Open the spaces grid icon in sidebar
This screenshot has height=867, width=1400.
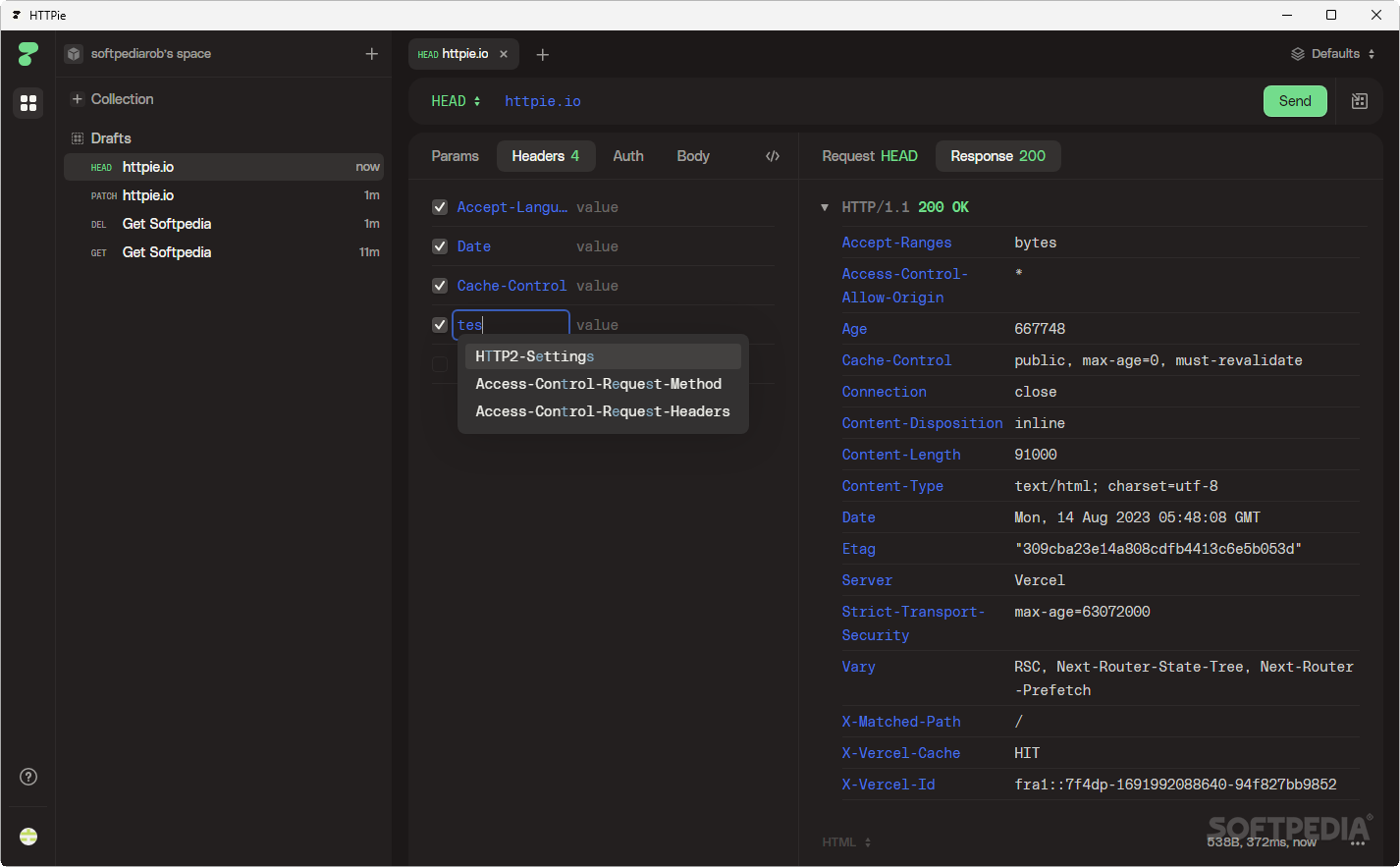(28, 102)
